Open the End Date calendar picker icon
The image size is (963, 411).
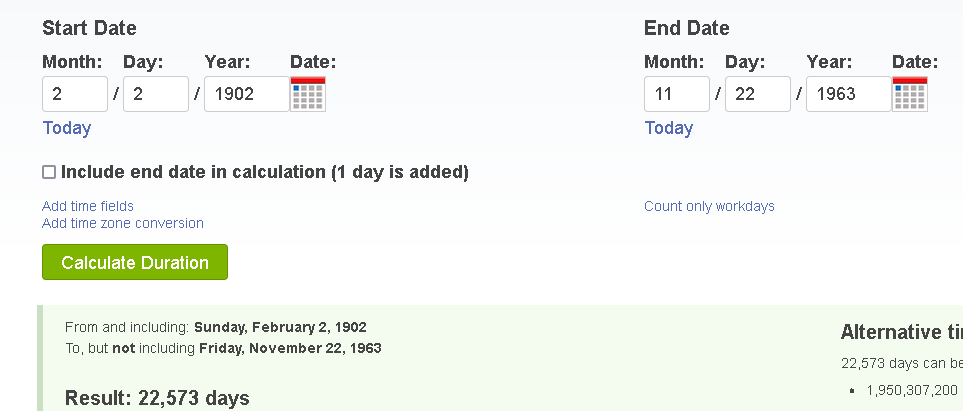(x=910, y=94)
